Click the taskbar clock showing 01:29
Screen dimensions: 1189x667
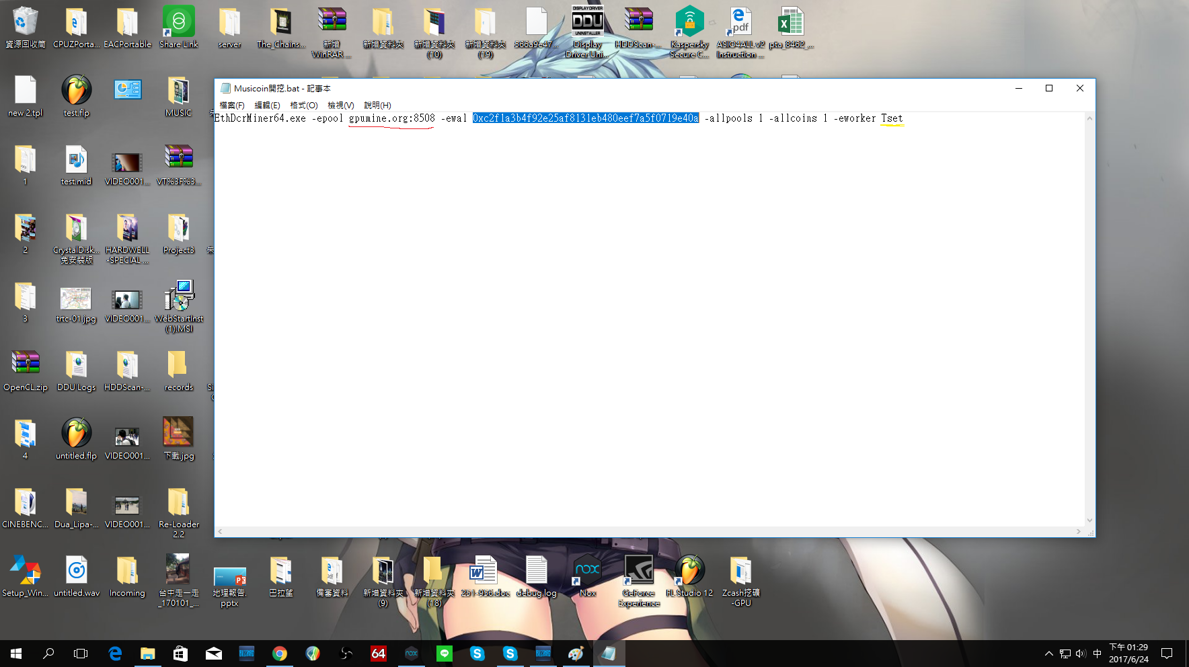(x=1128, y=653)
